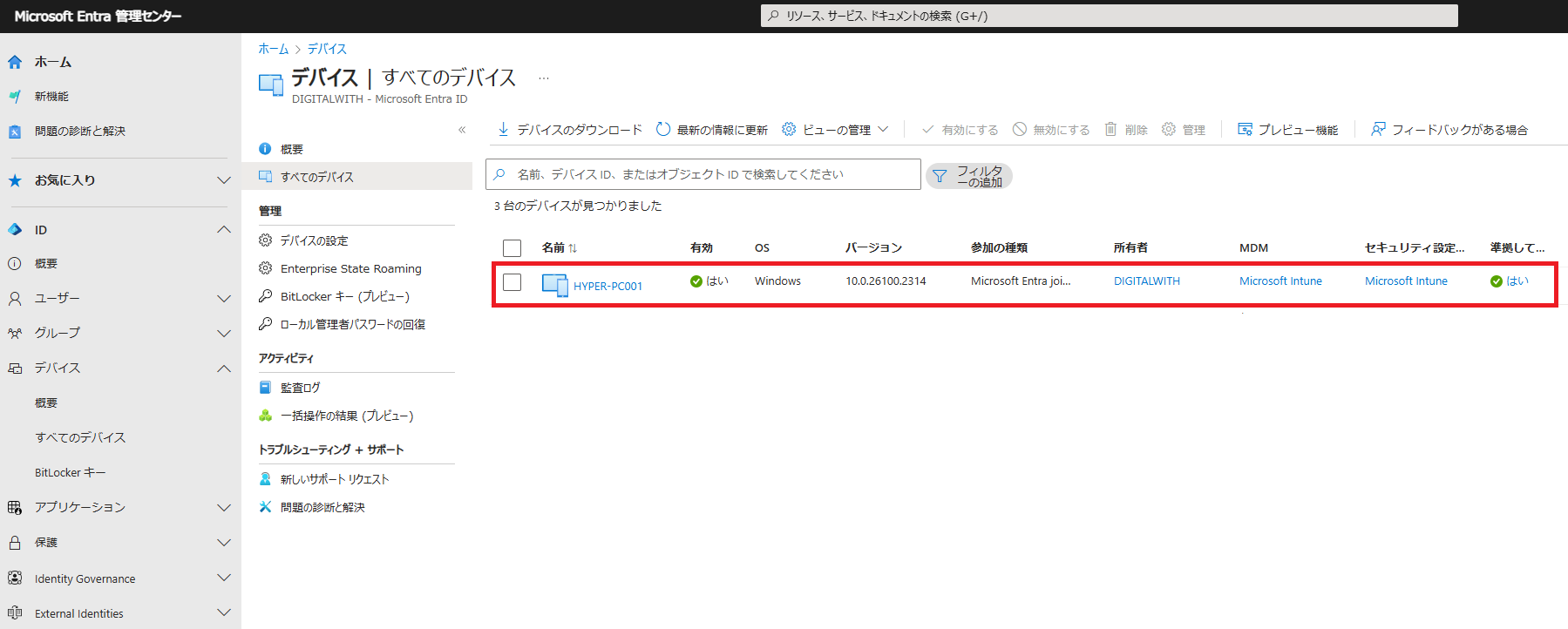1568x629 pixels.
Task: Select すべてのデバイス in blade menu
Action: point(356,177)
